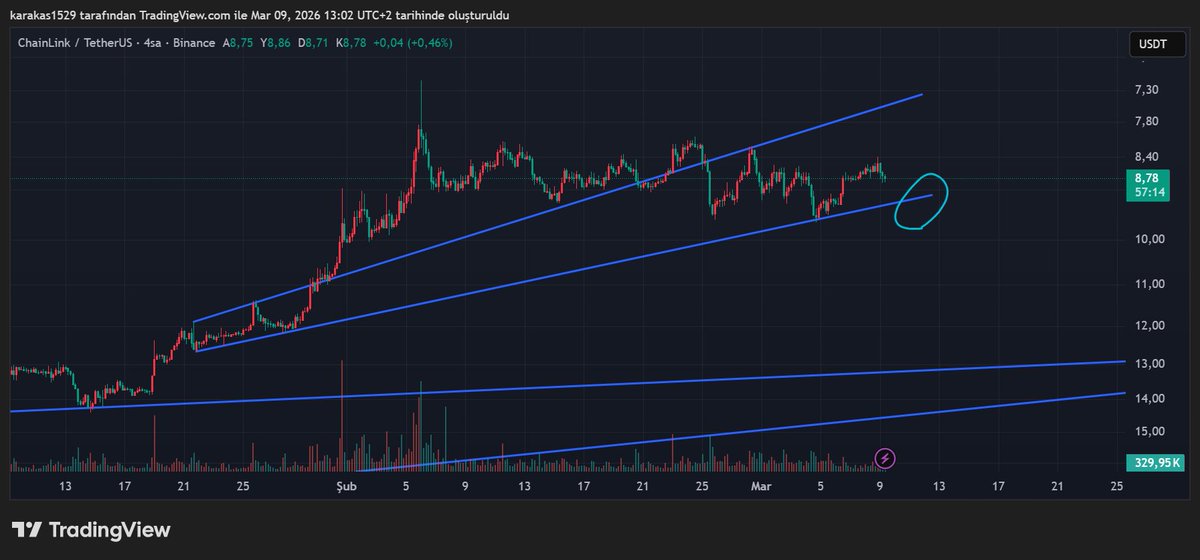Click the 15,00 price axis label

[1148, 431]
